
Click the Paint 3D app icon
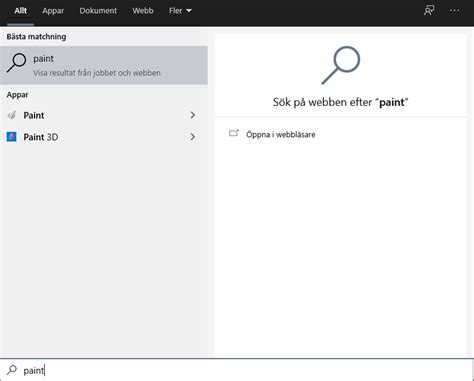[12, 137]
